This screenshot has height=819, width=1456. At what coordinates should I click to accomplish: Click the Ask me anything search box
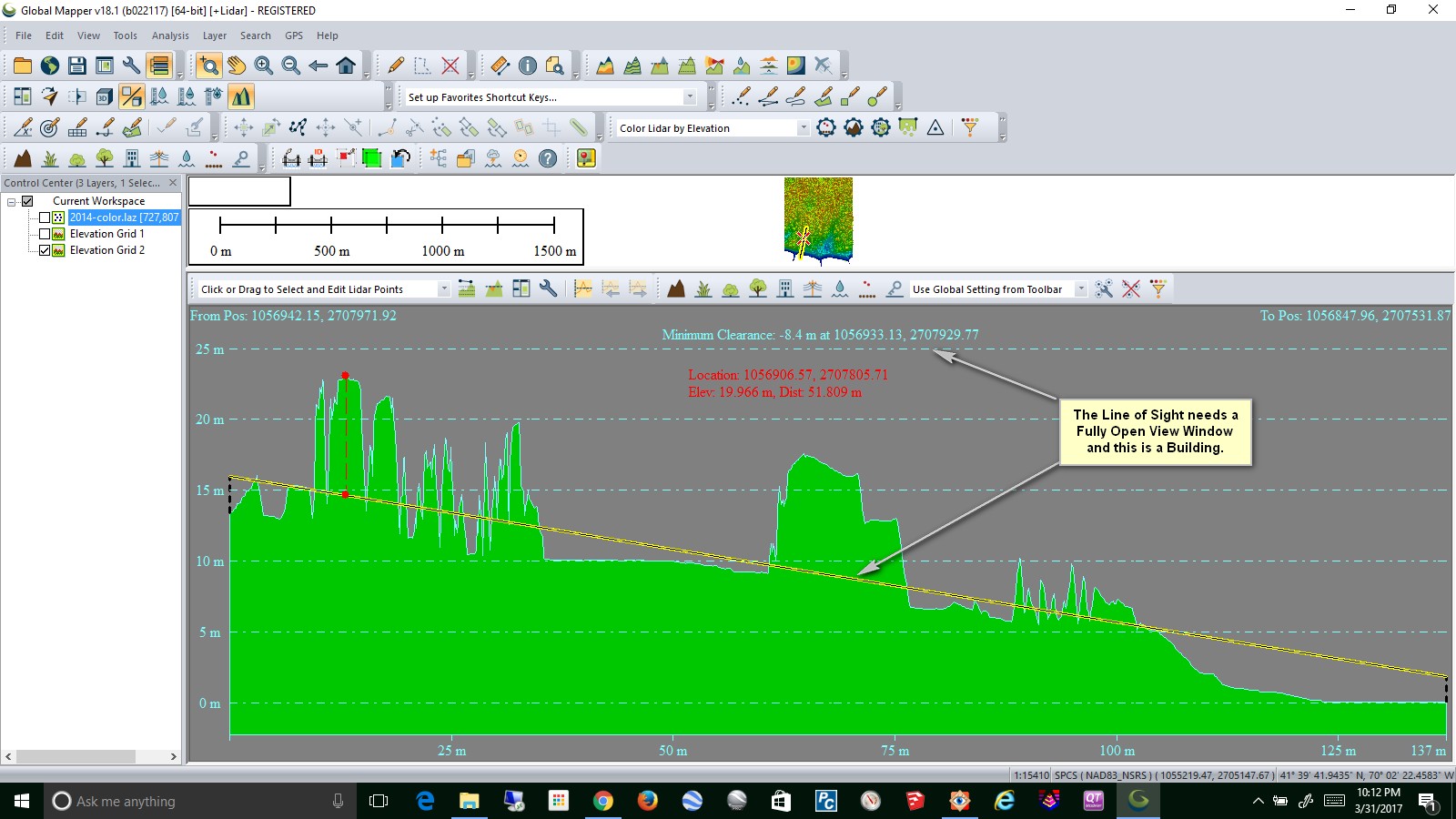198,801
